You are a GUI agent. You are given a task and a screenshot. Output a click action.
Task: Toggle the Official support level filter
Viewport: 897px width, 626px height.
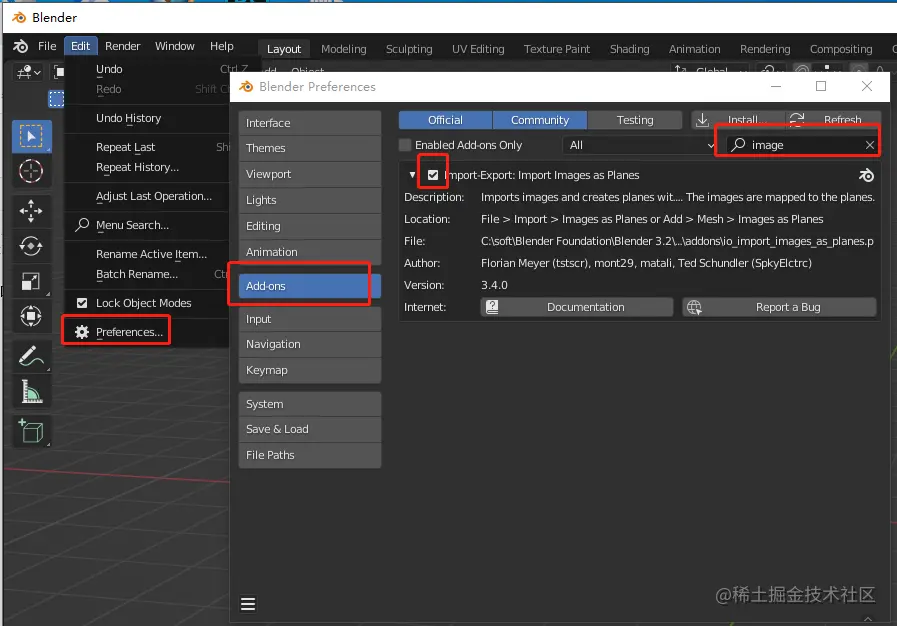point(445,120)
